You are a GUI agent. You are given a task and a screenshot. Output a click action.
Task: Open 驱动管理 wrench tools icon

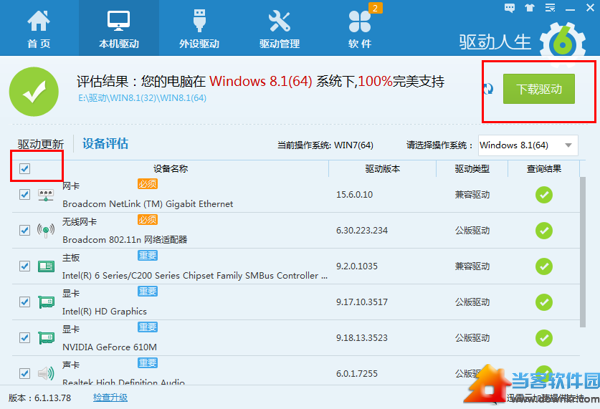click(279, 21)
